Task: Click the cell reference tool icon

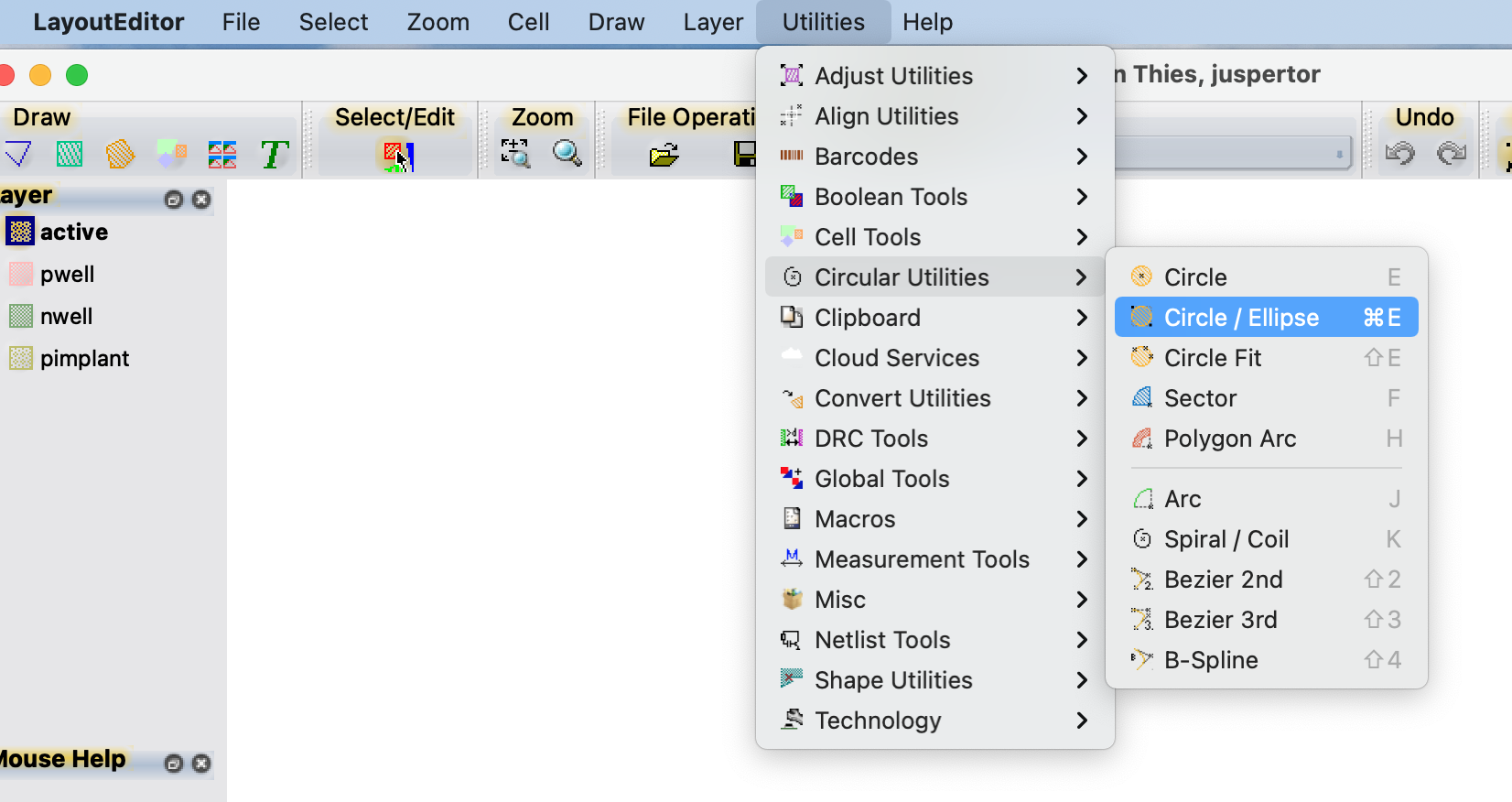Action: tap(171, 153)
